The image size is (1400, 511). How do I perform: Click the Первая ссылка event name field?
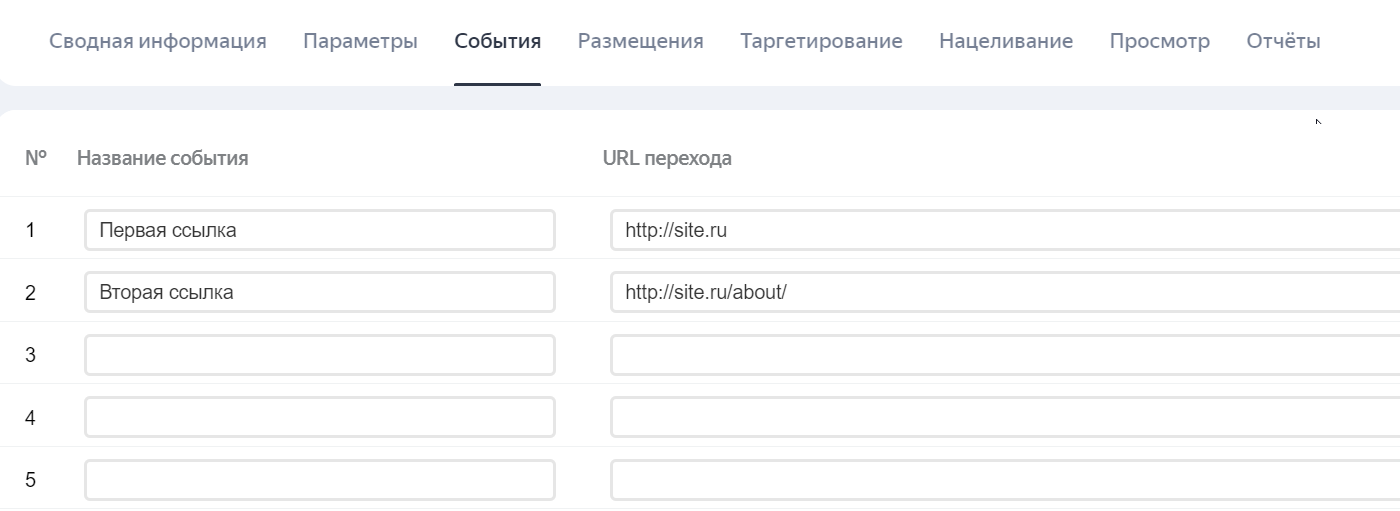click(319, 230)
